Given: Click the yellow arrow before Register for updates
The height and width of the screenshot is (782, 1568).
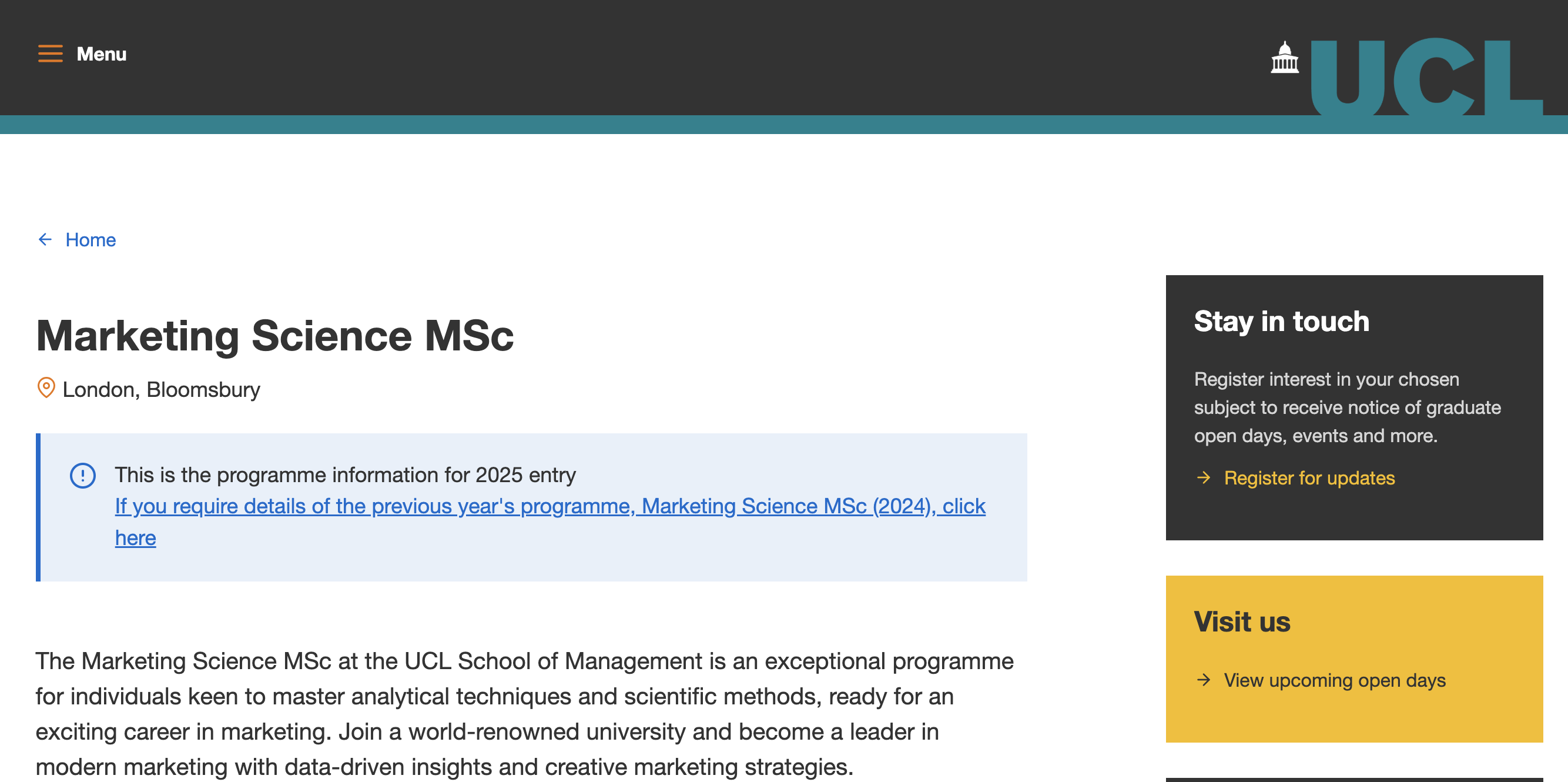Looking at the screenshot, I should [x=1204, y=477].
